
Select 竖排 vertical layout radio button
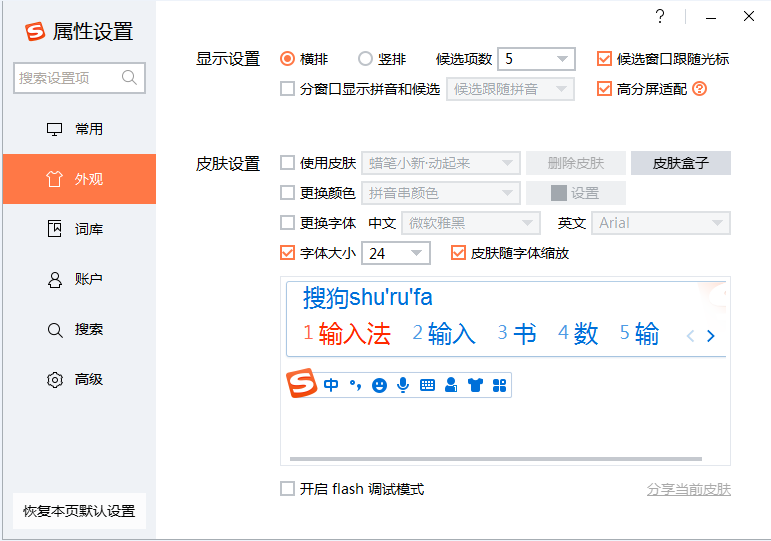click(x=365, y=59)
